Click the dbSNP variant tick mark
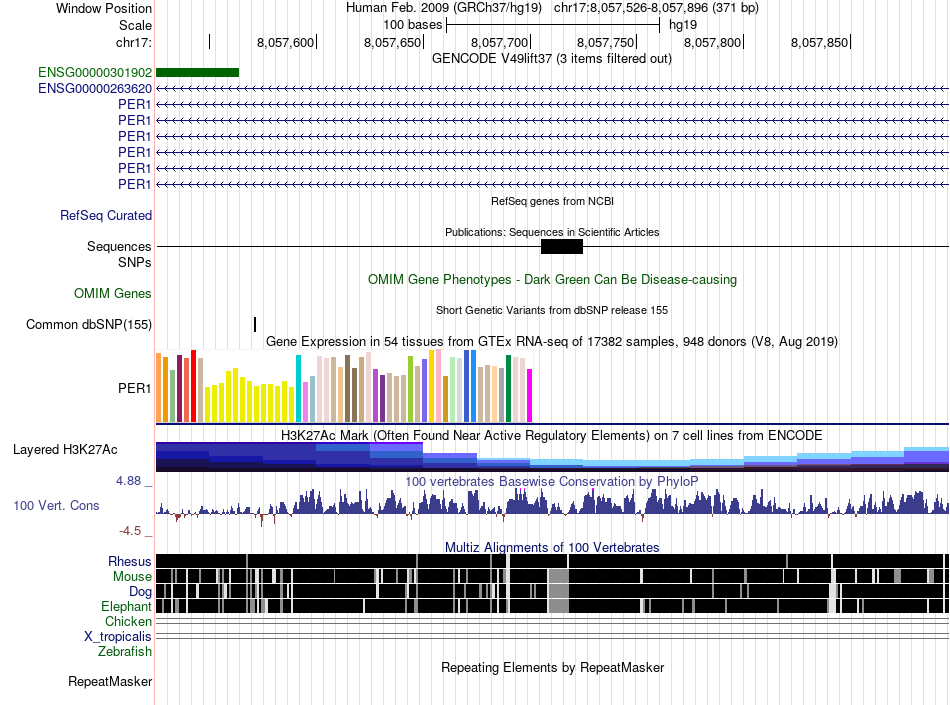This screenshot has width=950, height=705. pos(255,325)
